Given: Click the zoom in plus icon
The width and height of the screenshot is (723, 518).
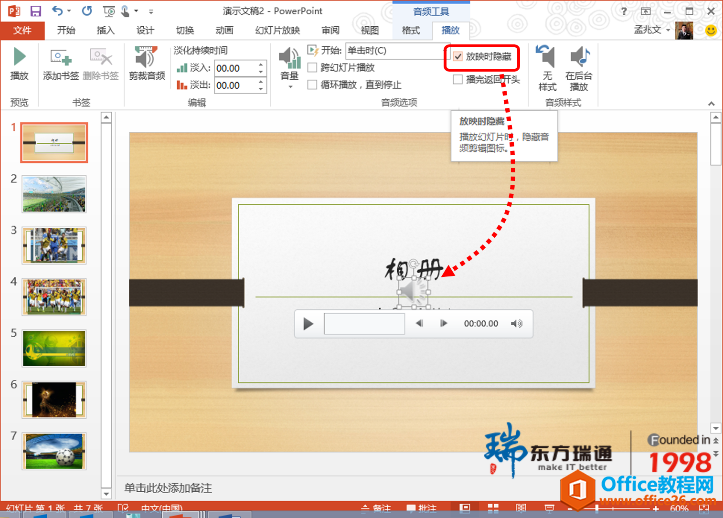Looking at the screenshot, I should click(x=656, y=509).
